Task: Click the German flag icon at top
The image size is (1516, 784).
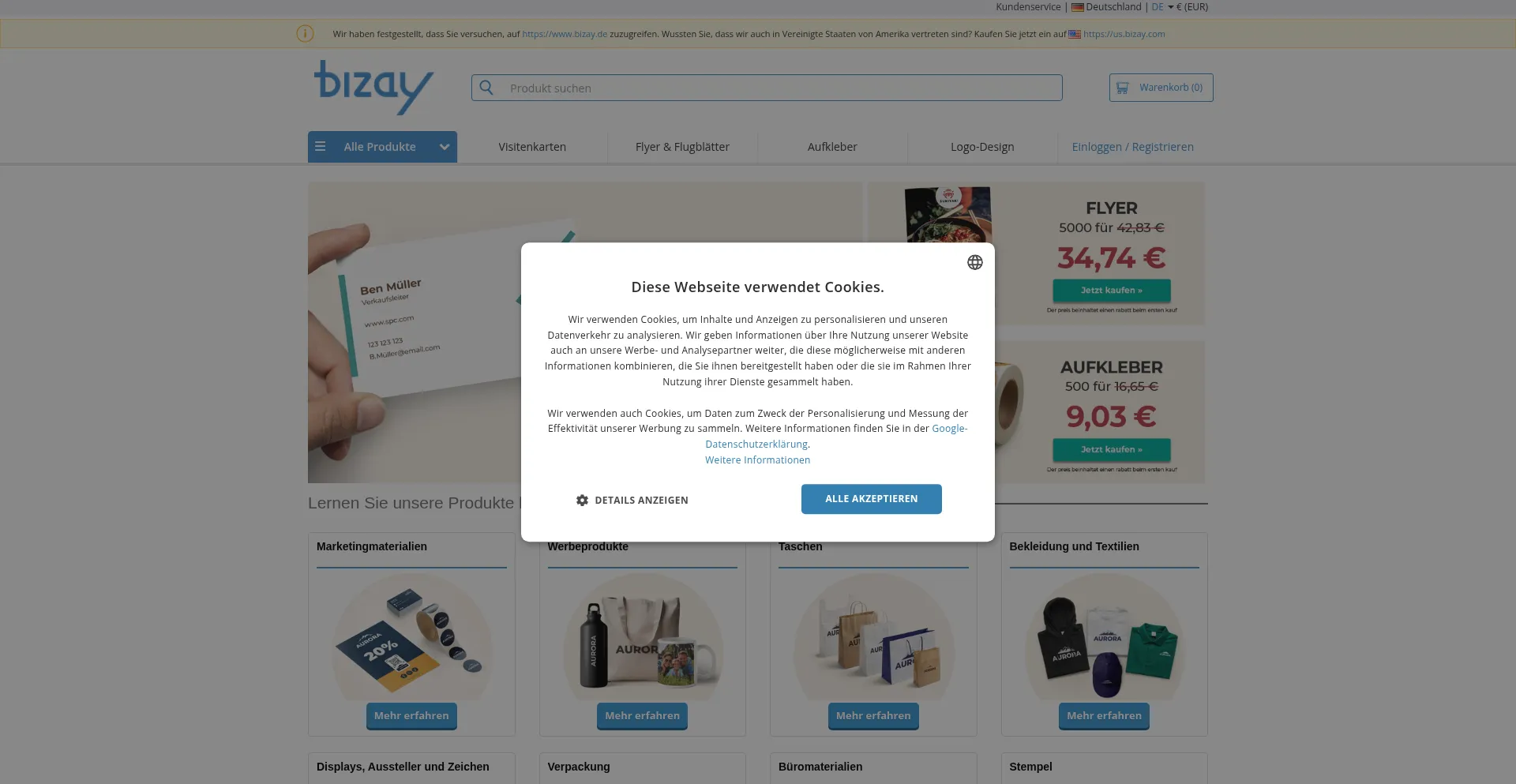Action: [1077, 7]
